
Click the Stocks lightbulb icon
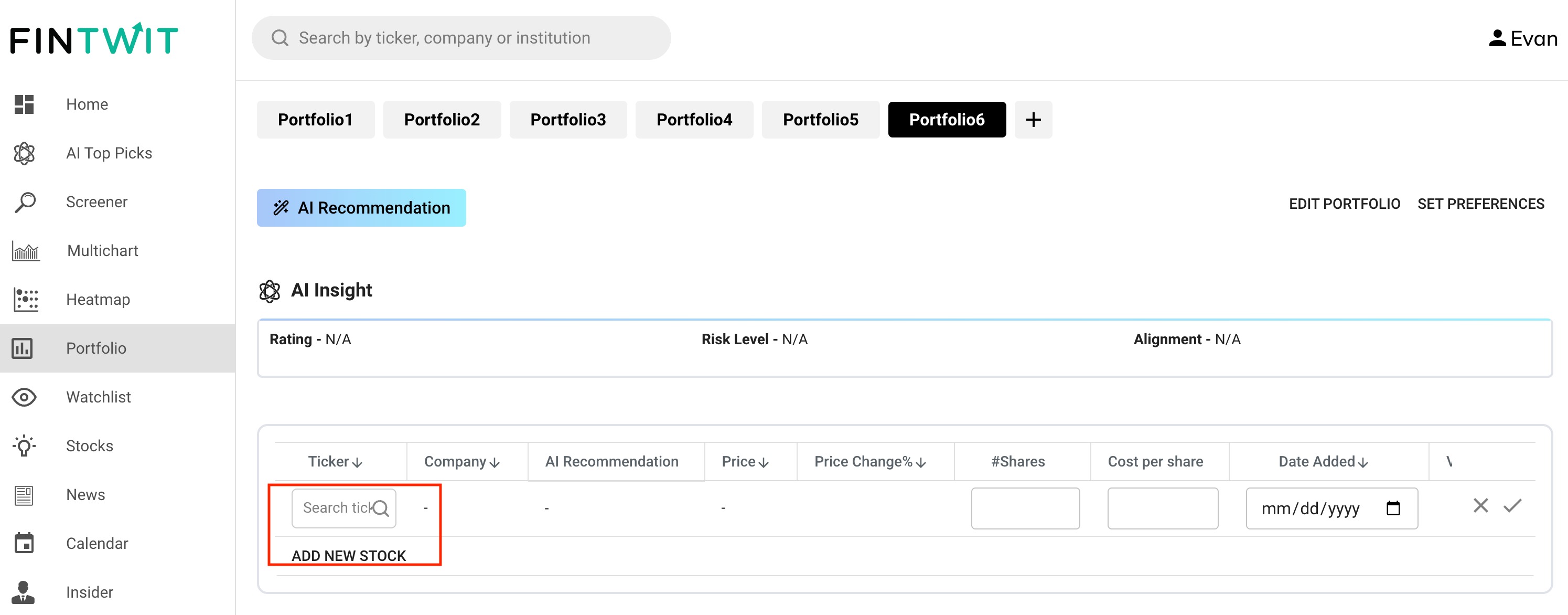(x=24, y=446)
